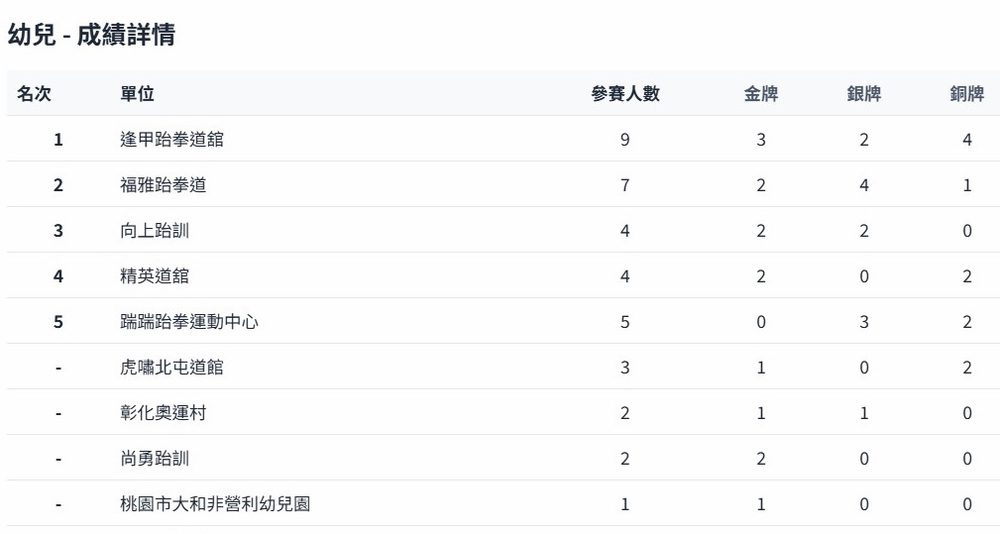Open the 福雅跆拳道 row
1000x534 pixels.
coord(163,185)
